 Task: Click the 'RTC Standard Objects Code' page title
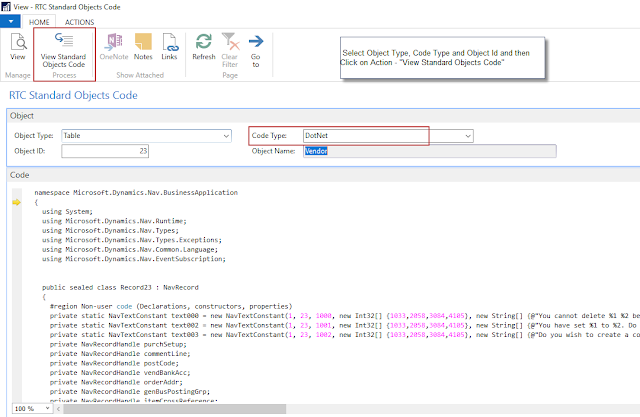tap(73, 95)
